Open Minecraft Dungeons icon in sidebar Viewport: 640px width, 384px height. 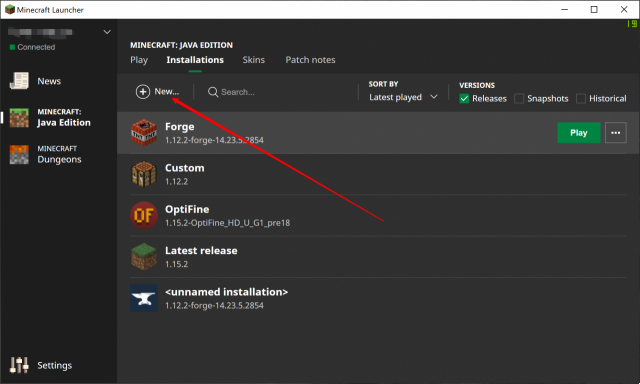[x=19, y=155]
